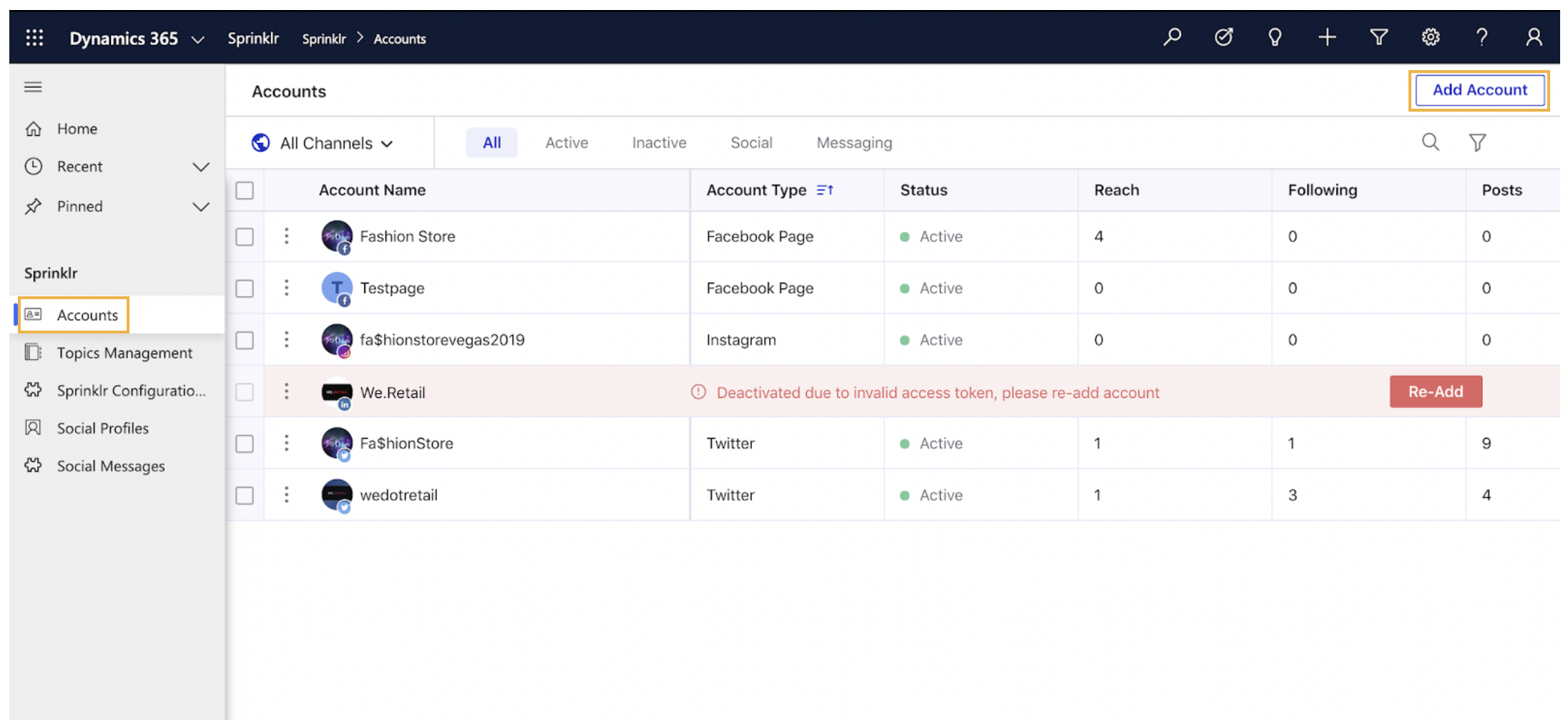Open Accounts in sidebar

coord(117,315)
